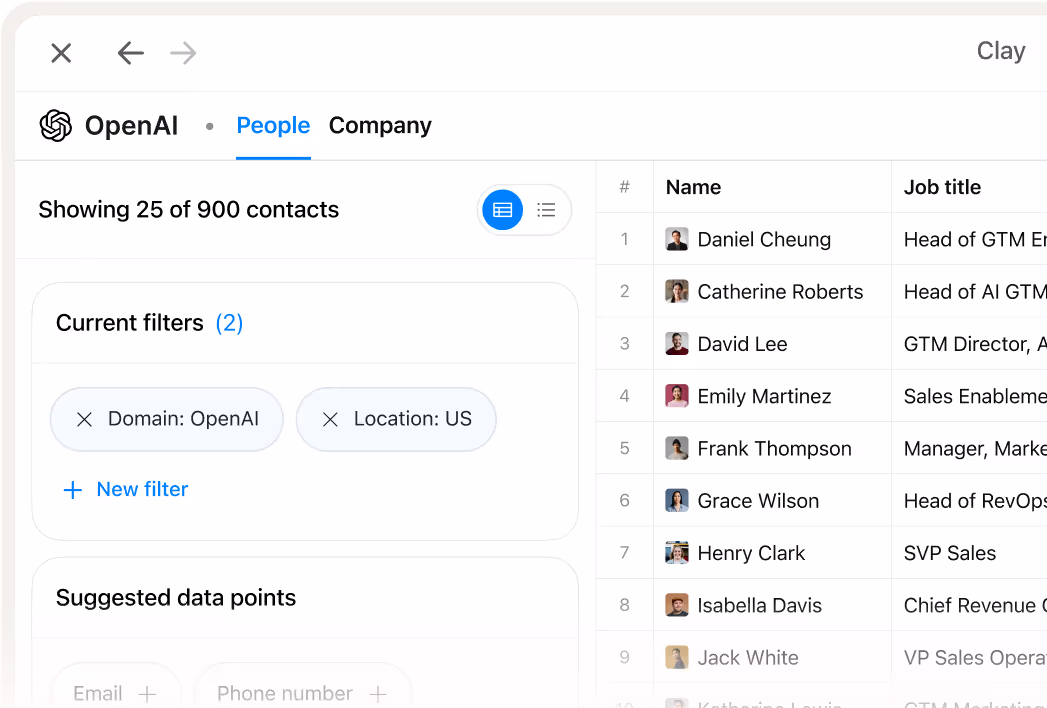Click the plus icon beside New filter
The width and height of the screenshot is (1047, 708).
pyautogui.click(x=72, y=490)
